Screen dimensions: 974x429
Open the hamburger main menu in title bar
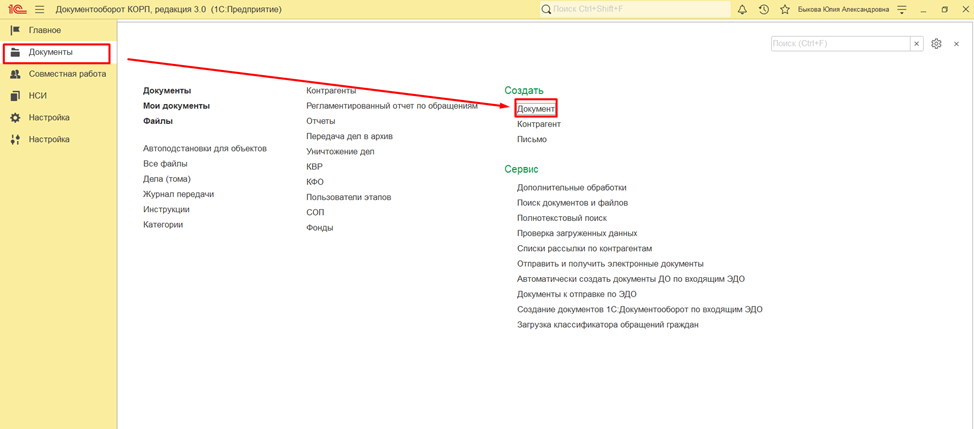tap(40, 9)
